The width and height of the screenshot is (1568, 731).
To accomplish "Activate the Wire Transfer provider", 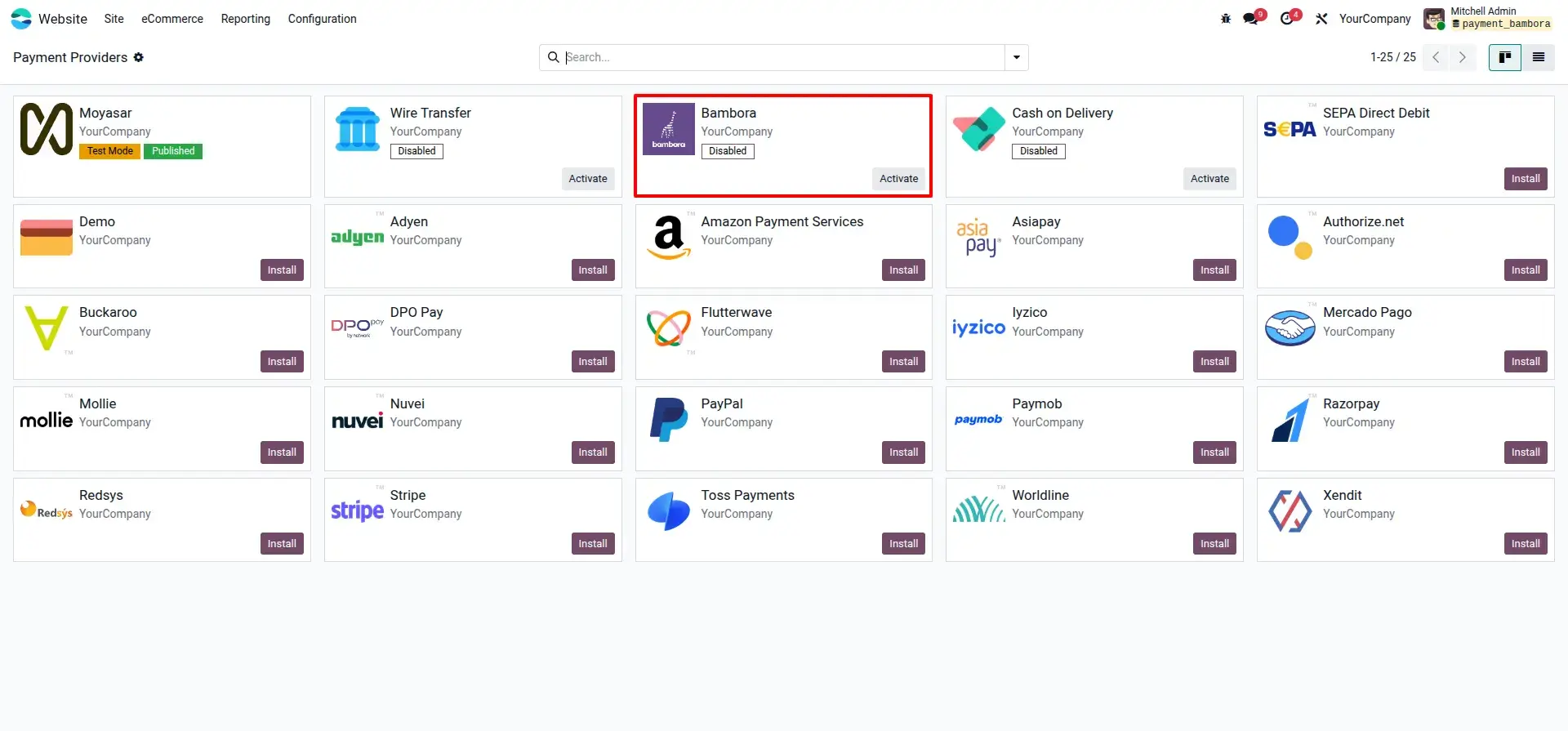I will click(x=588, y=179).
